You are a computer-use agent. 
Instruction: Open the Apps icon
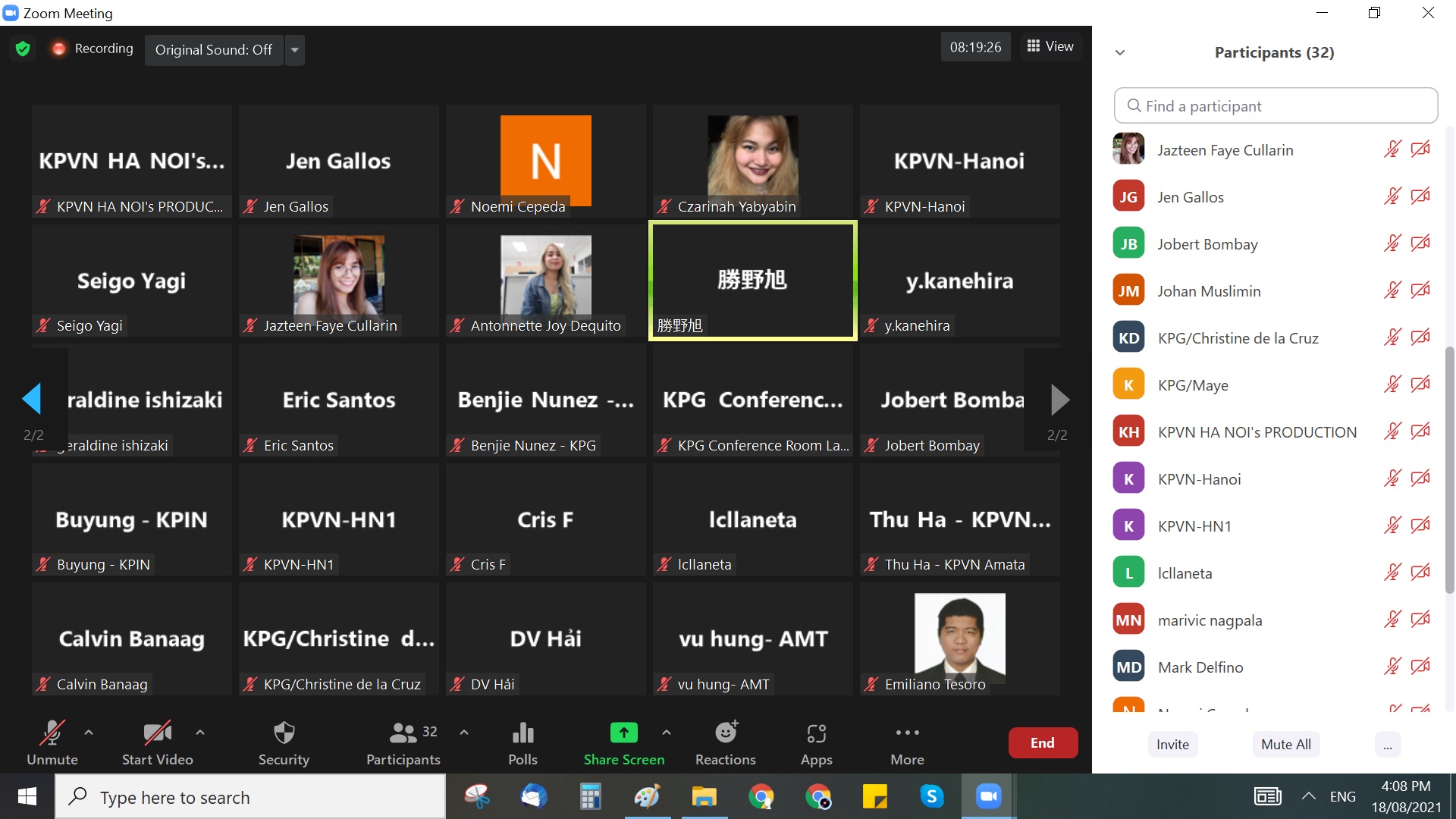point(816,733)
